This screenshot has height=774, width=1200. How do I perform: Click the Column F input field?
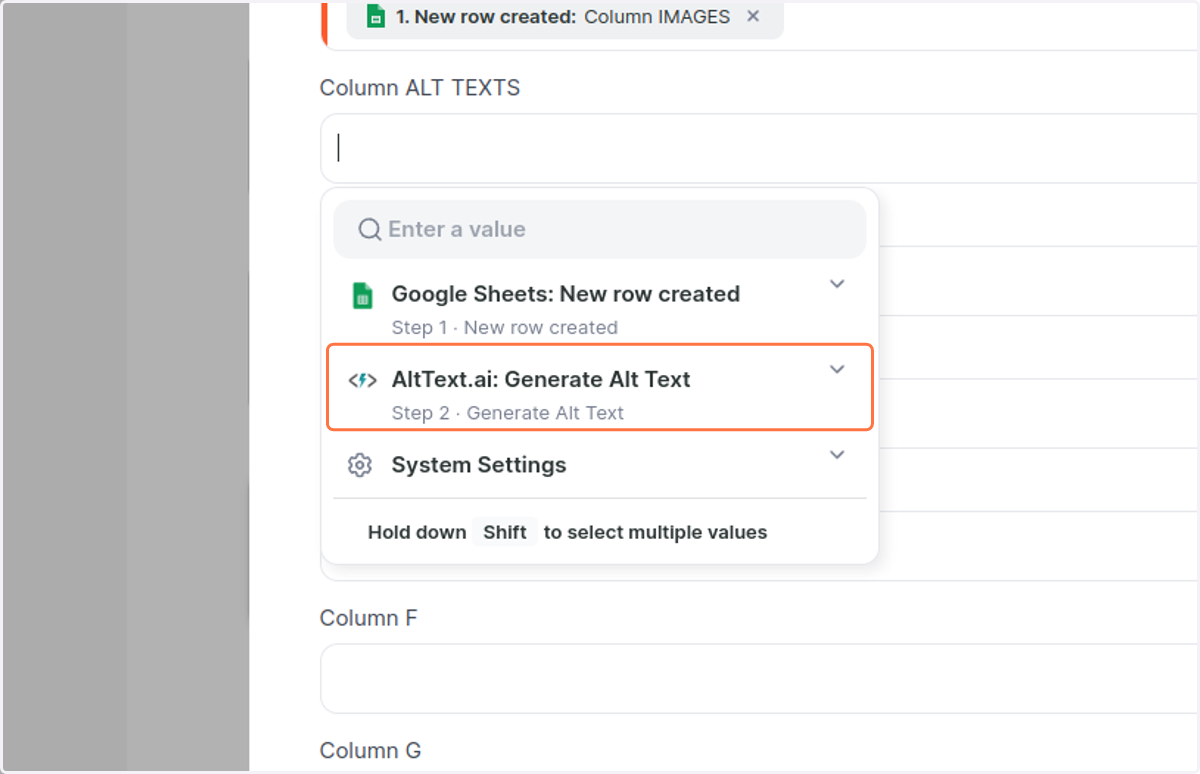[759, 678]
